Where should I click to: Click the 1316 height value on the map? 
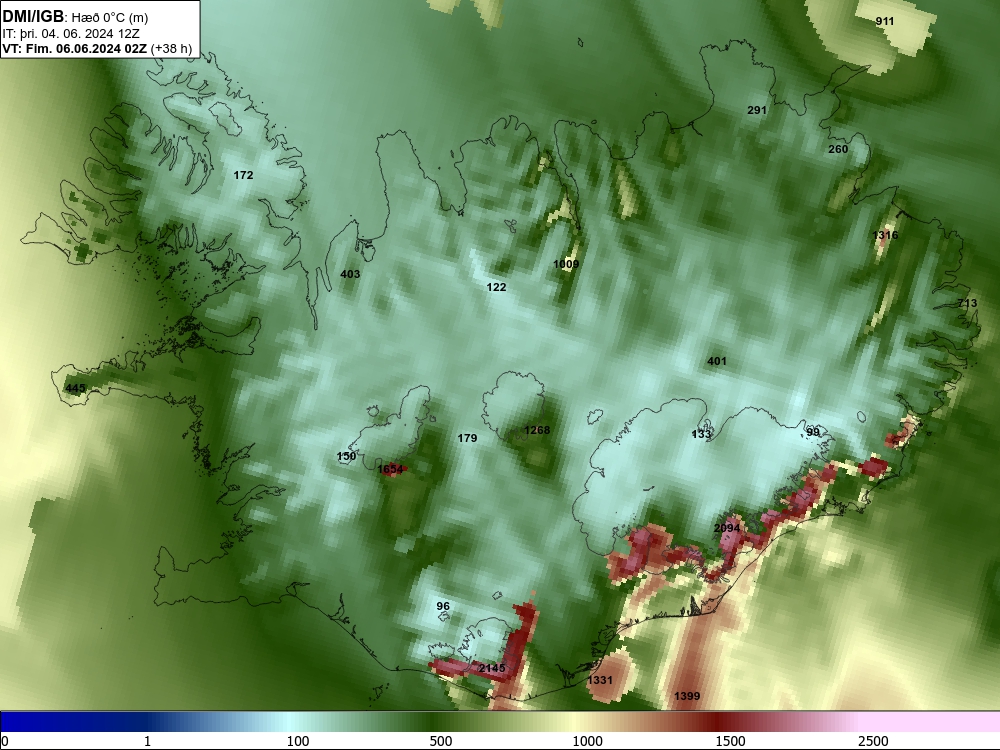tap(885, 235)
